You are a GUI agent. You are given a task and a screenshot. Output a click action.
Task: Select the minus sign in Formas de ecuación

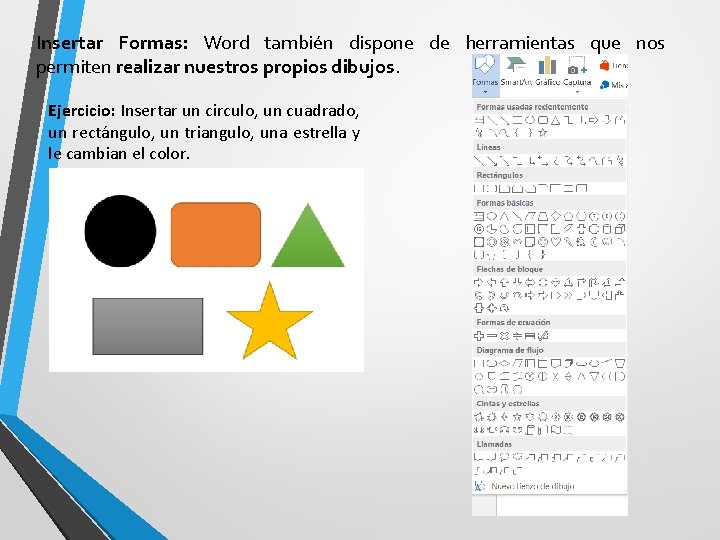click(492, 336)
